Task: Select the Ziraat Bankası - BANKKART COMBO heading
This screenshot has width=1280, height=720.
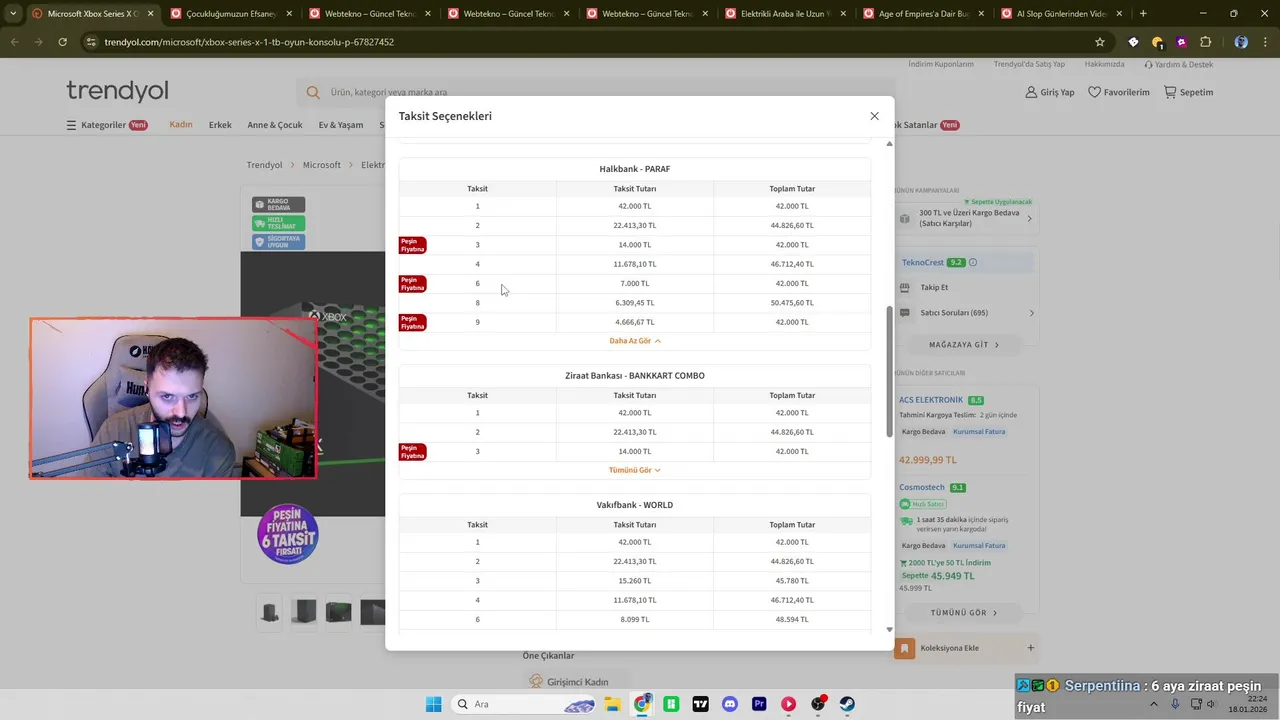Action: tap(635, 376)
